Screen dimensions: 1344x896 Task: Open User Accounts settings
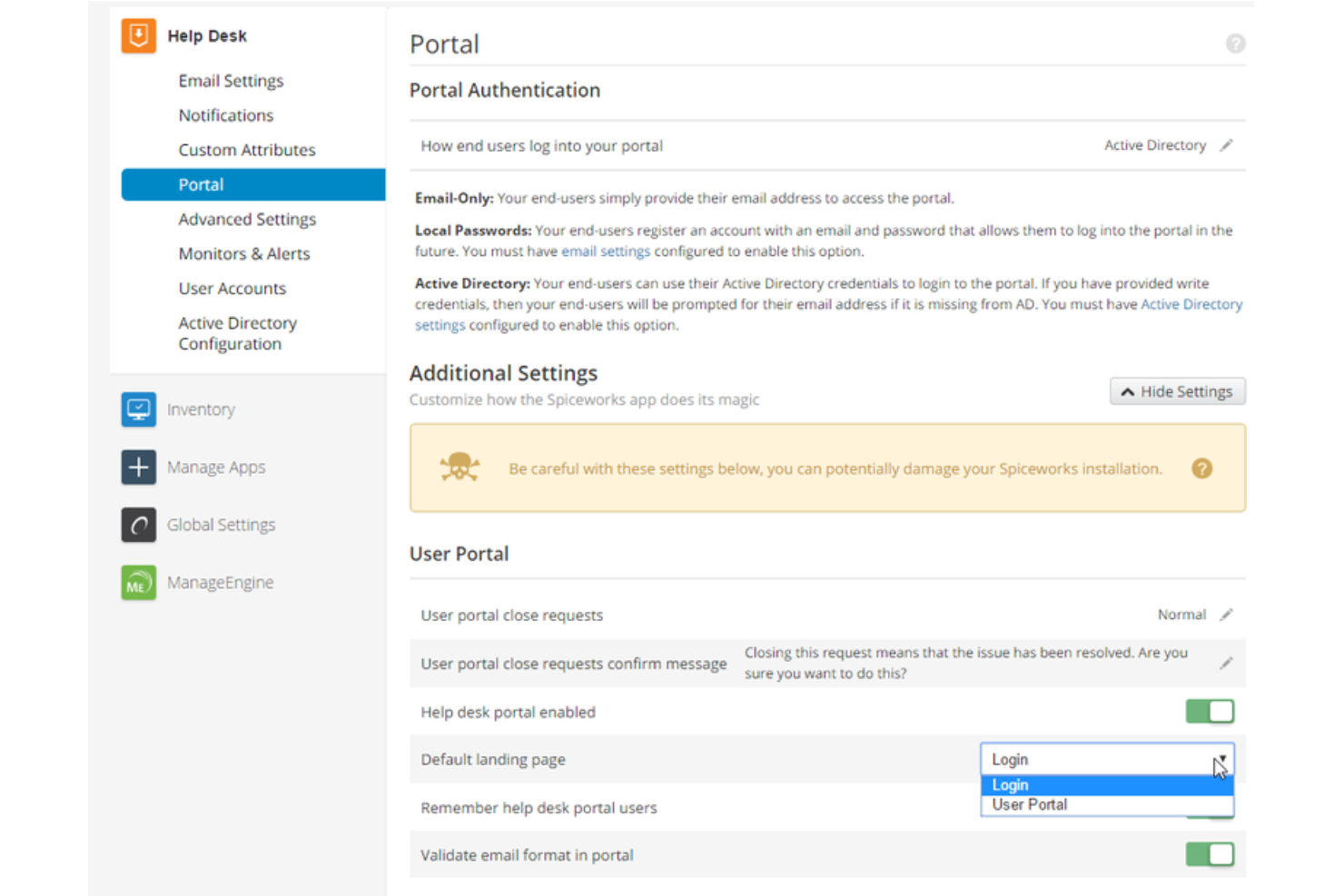tap(232, 288)
